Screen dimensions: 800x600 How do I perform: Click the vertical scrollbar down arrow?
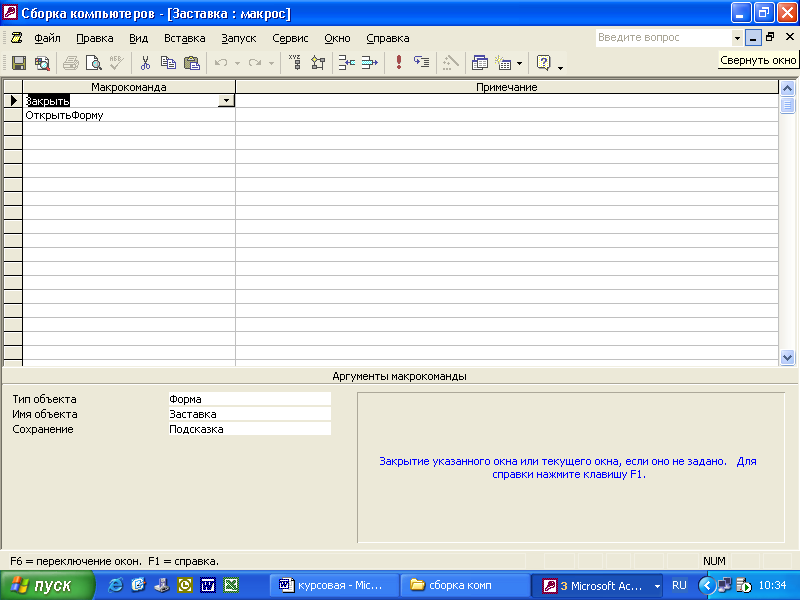[x=787, y=357]
